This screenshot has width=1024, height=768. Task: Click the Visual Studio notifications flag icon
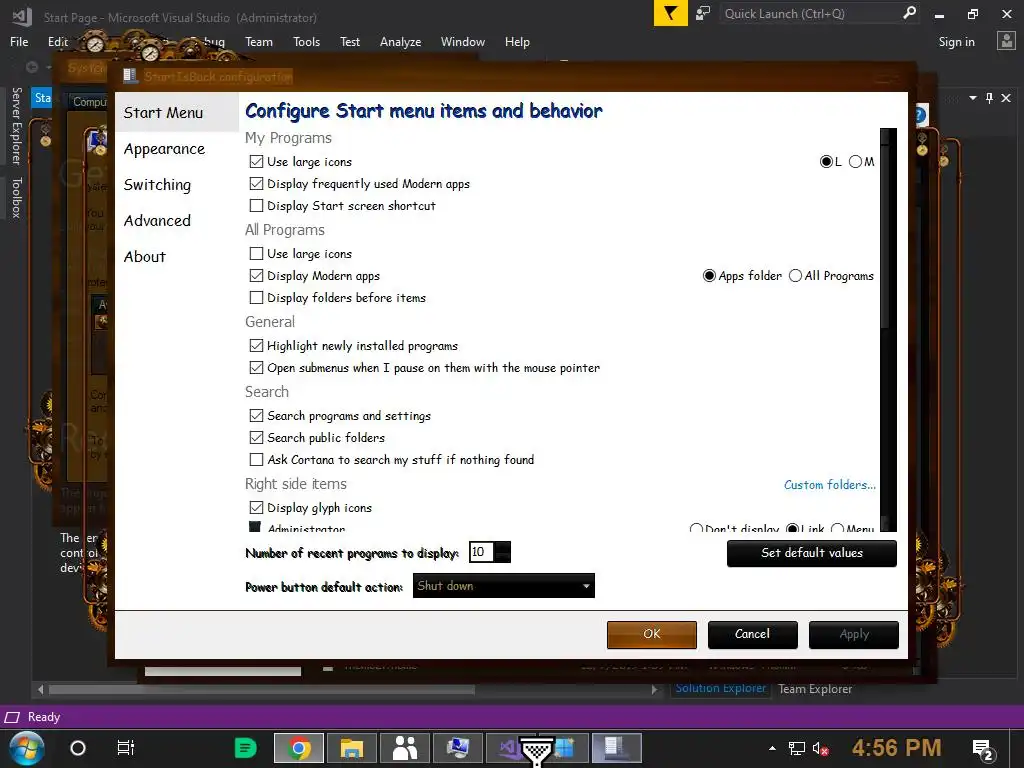[x=670, y=13]
